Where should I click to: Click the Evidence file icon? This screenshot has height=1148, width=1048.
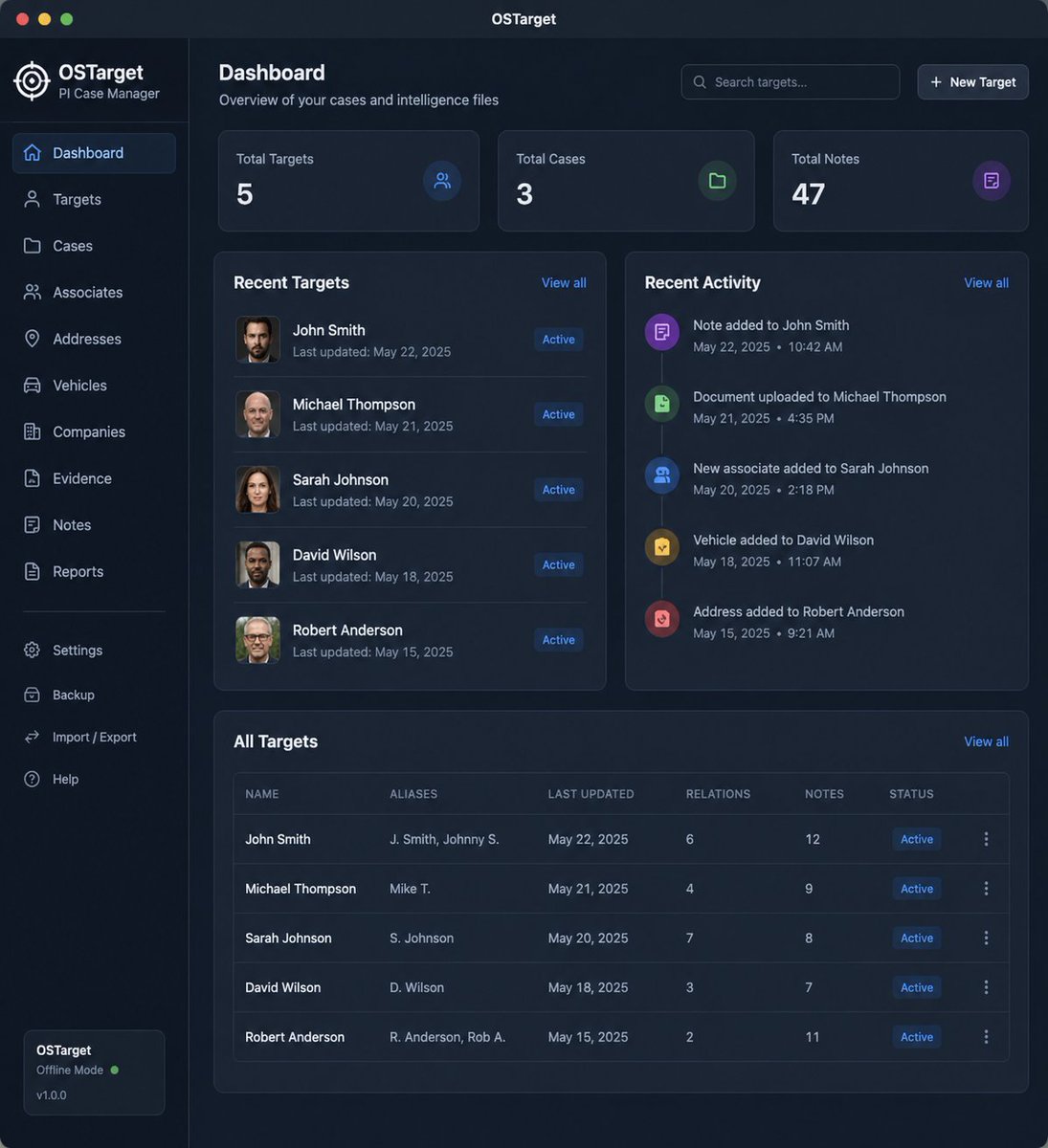pos(33,478)
